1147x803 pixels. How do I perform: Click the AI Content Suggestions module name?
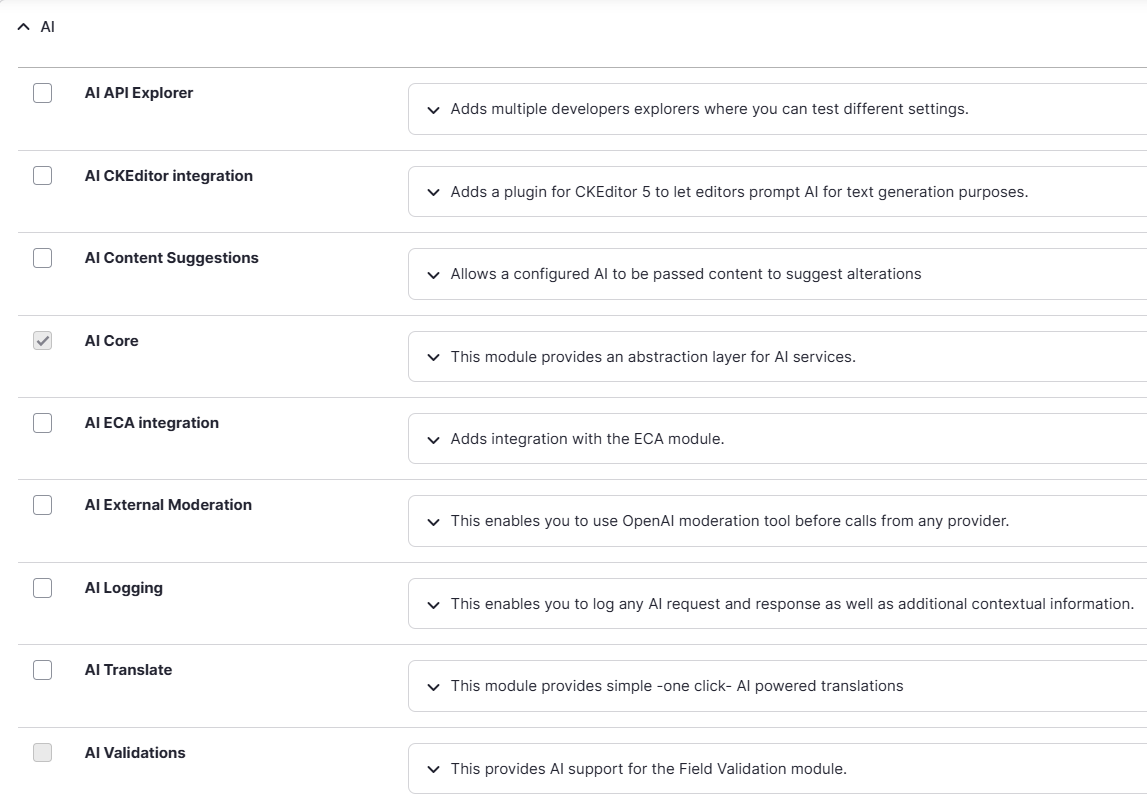pos(171,258)
